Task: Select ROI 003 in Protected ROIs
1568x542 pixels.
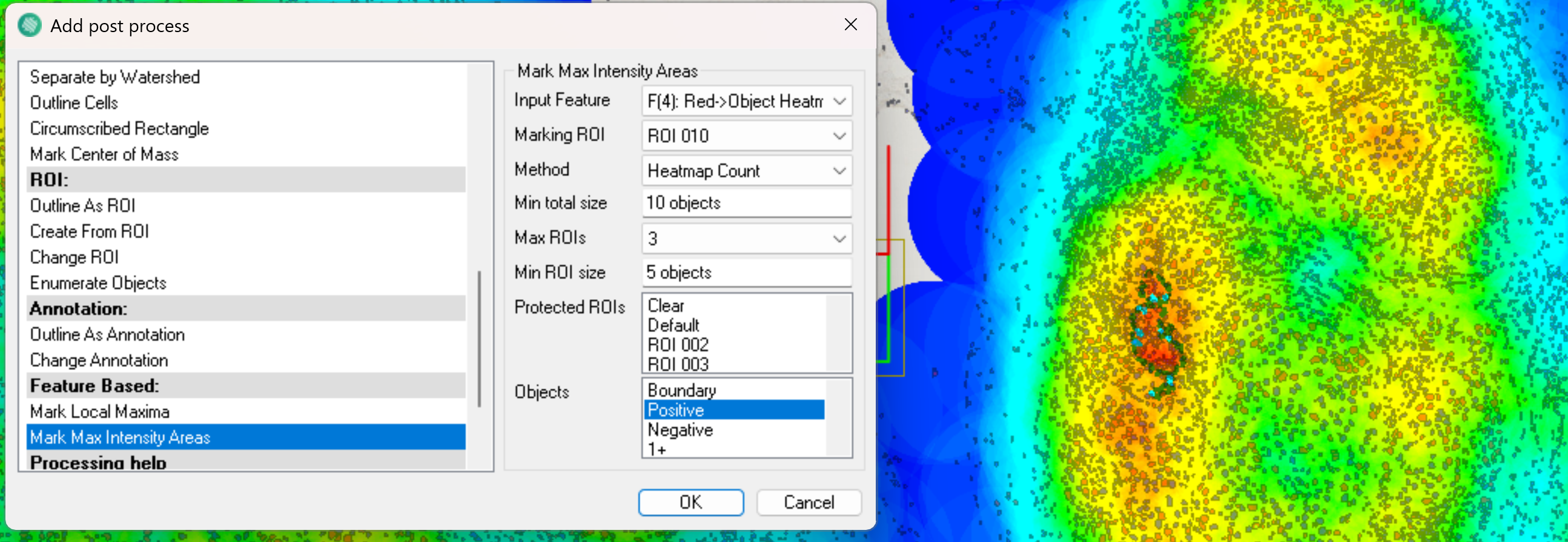Action: pyautogui.click(x=735, y=364)
